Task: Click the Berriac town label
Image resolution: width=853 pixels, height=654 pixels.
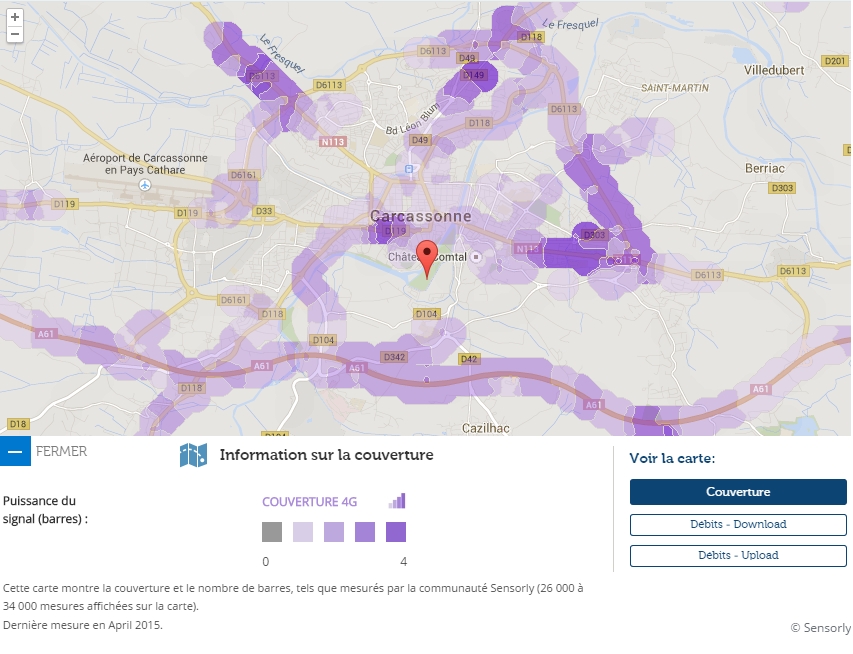Action: pyautogui.click(x=765, y=169)
